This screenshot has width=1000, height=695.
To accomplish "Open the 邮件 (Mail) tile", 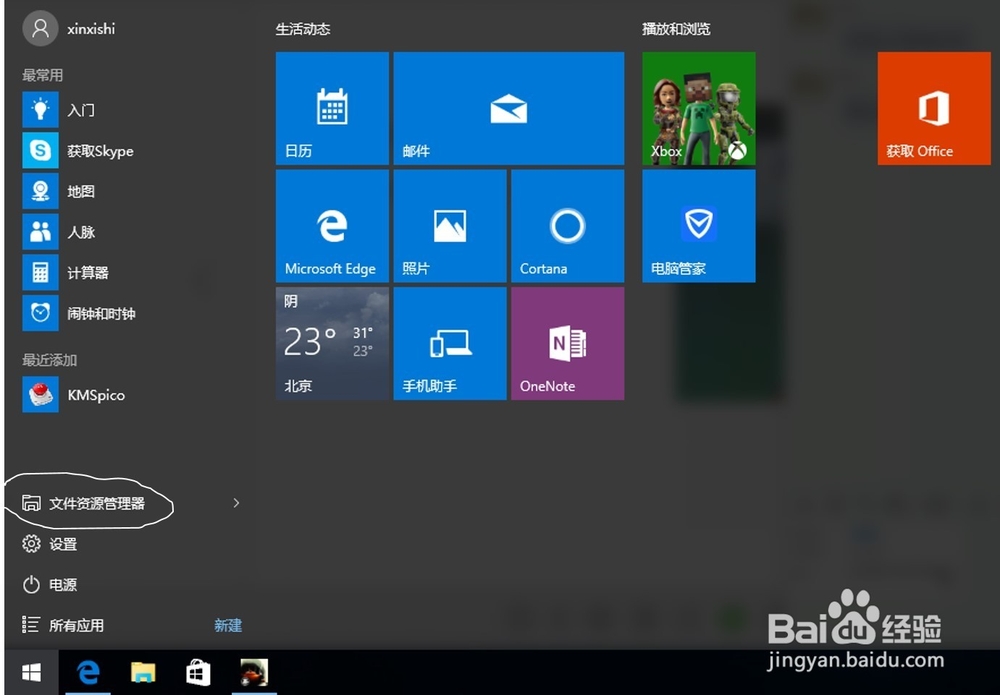I will pos(509,108).
